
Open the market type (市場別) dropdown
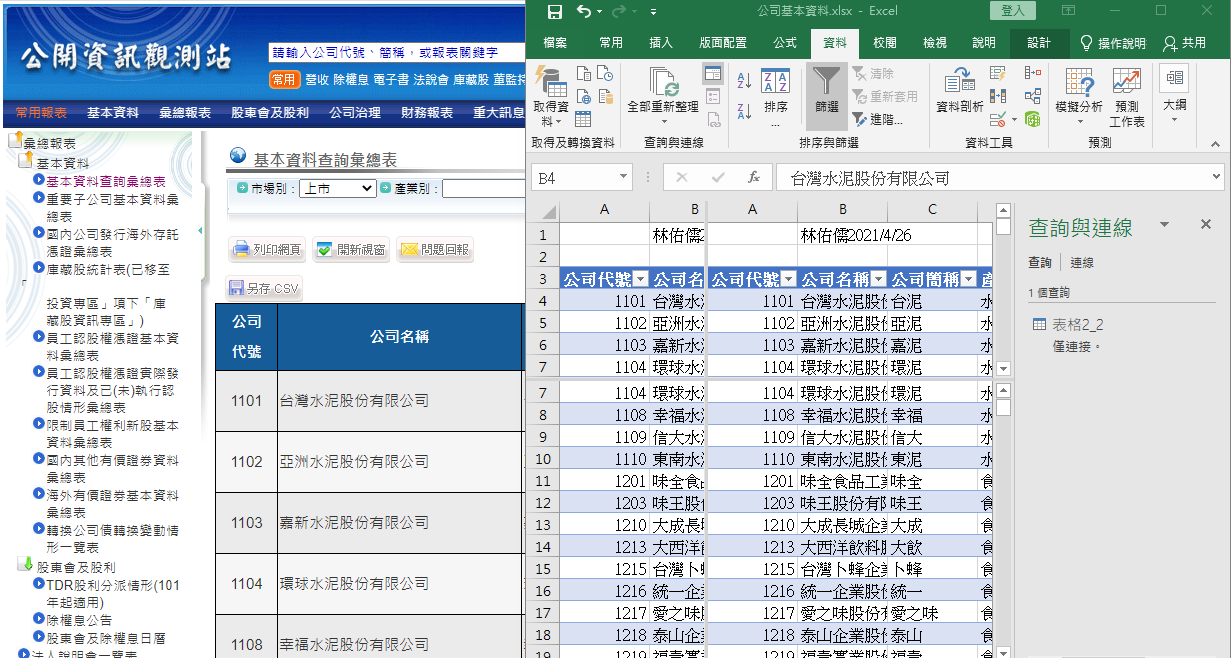pyautogui.click(x=337, y=188)
